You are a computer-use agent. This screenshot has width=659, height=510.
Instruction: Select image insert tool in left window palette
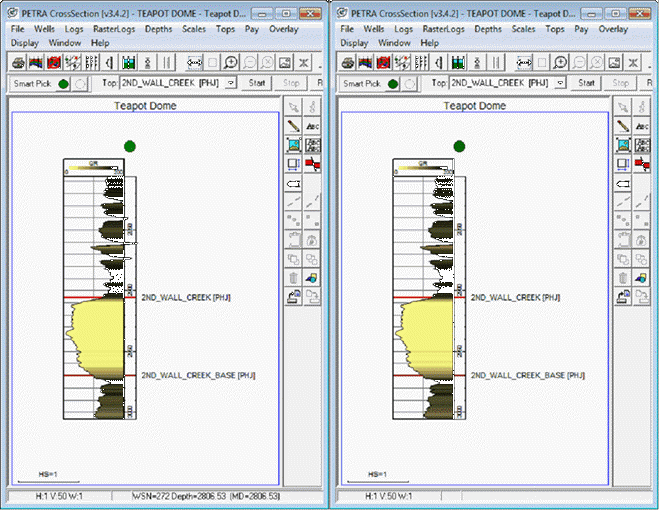pyautogui.click(x=293, y=145)
